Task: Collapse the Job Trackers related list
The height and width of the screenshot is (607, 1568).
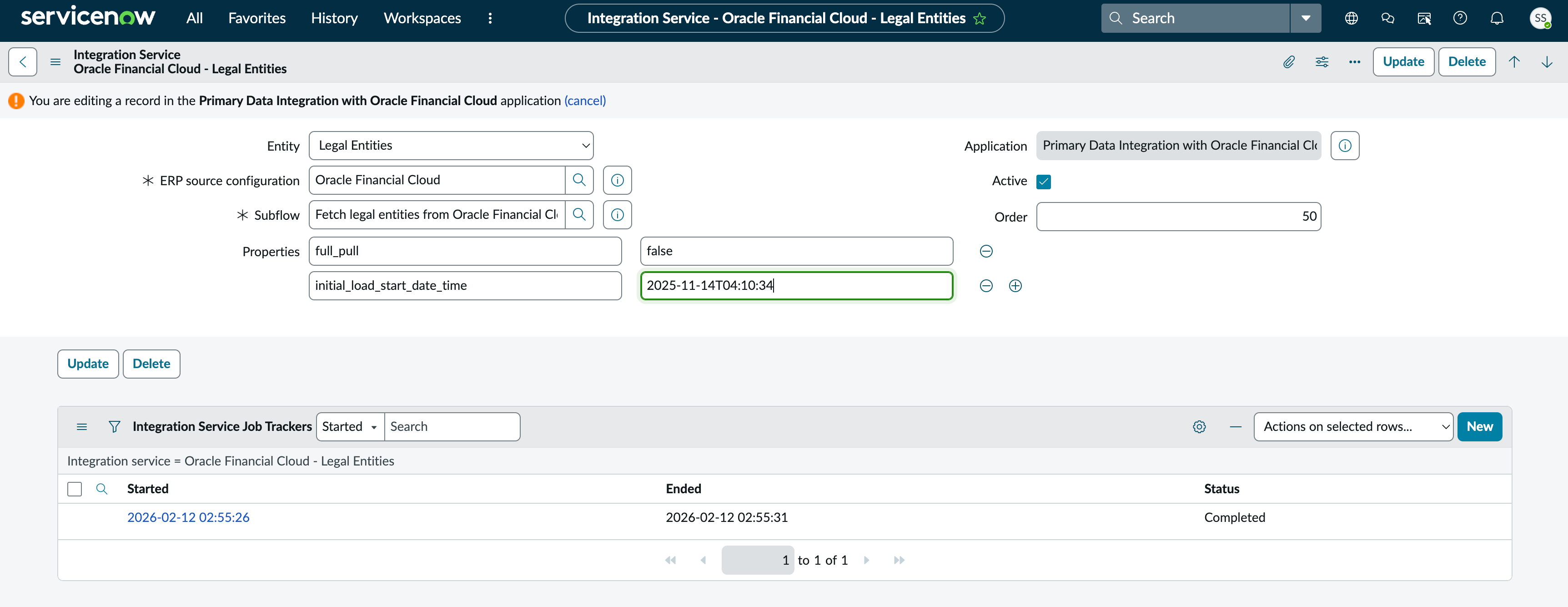Action: pos(1235,427)
